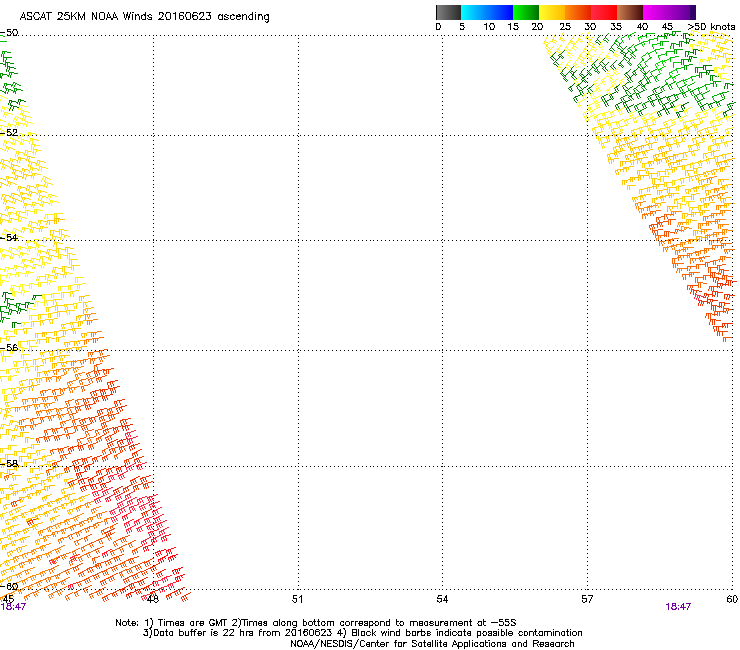This screenshot has height=650, width=740.
Task: Click the green 15-20 knots color band
Action: (x=526, y=12)
